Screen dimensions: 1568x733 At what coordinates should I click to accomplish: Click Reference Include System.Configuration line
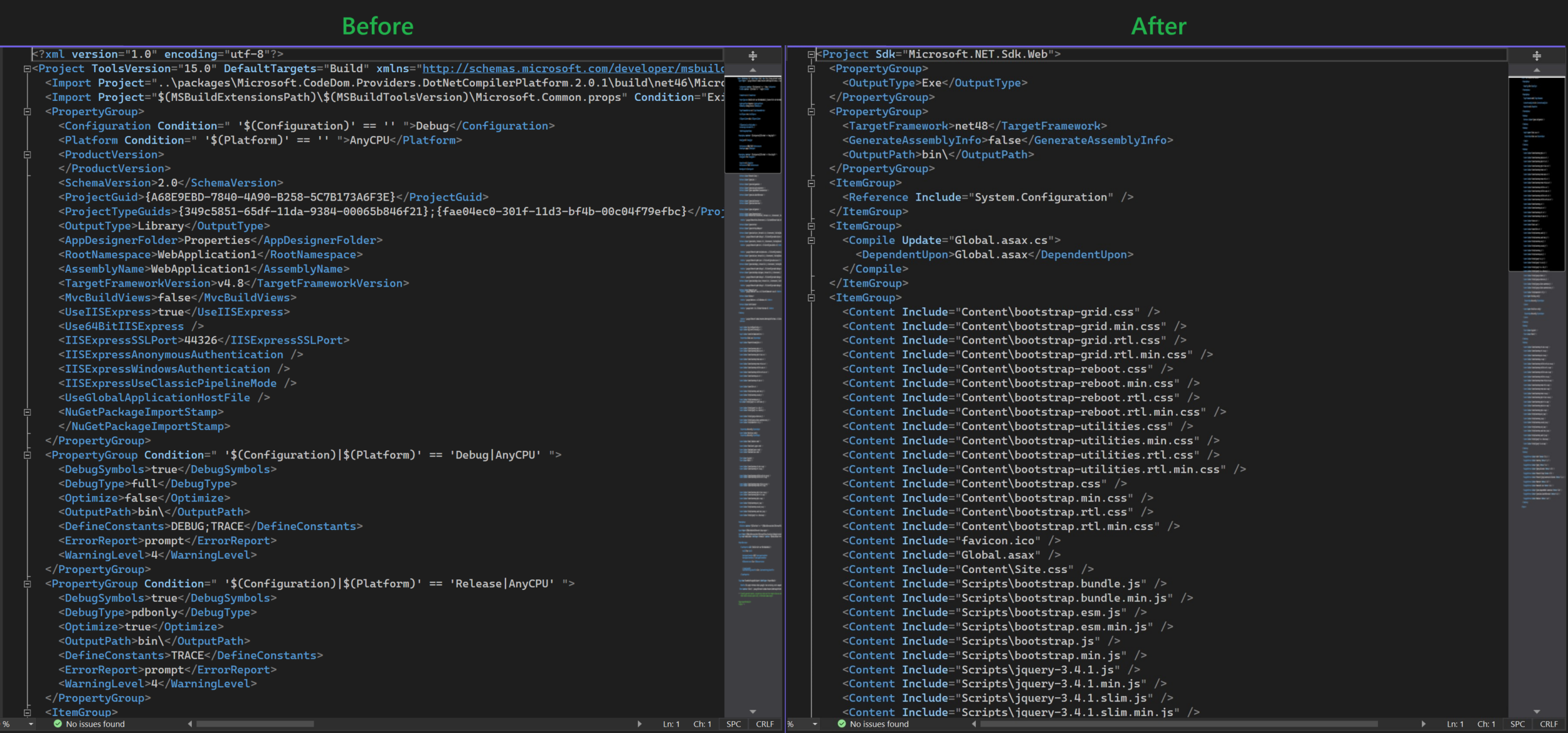point(988,198)
